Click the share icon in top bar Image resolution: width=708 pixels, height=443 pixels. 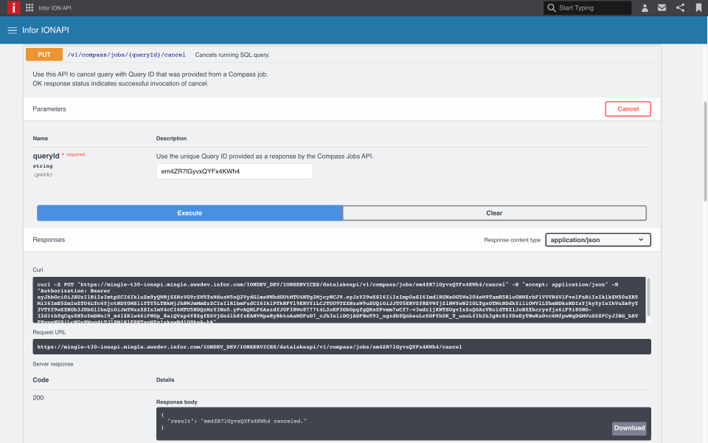click(x=680, y=8)
